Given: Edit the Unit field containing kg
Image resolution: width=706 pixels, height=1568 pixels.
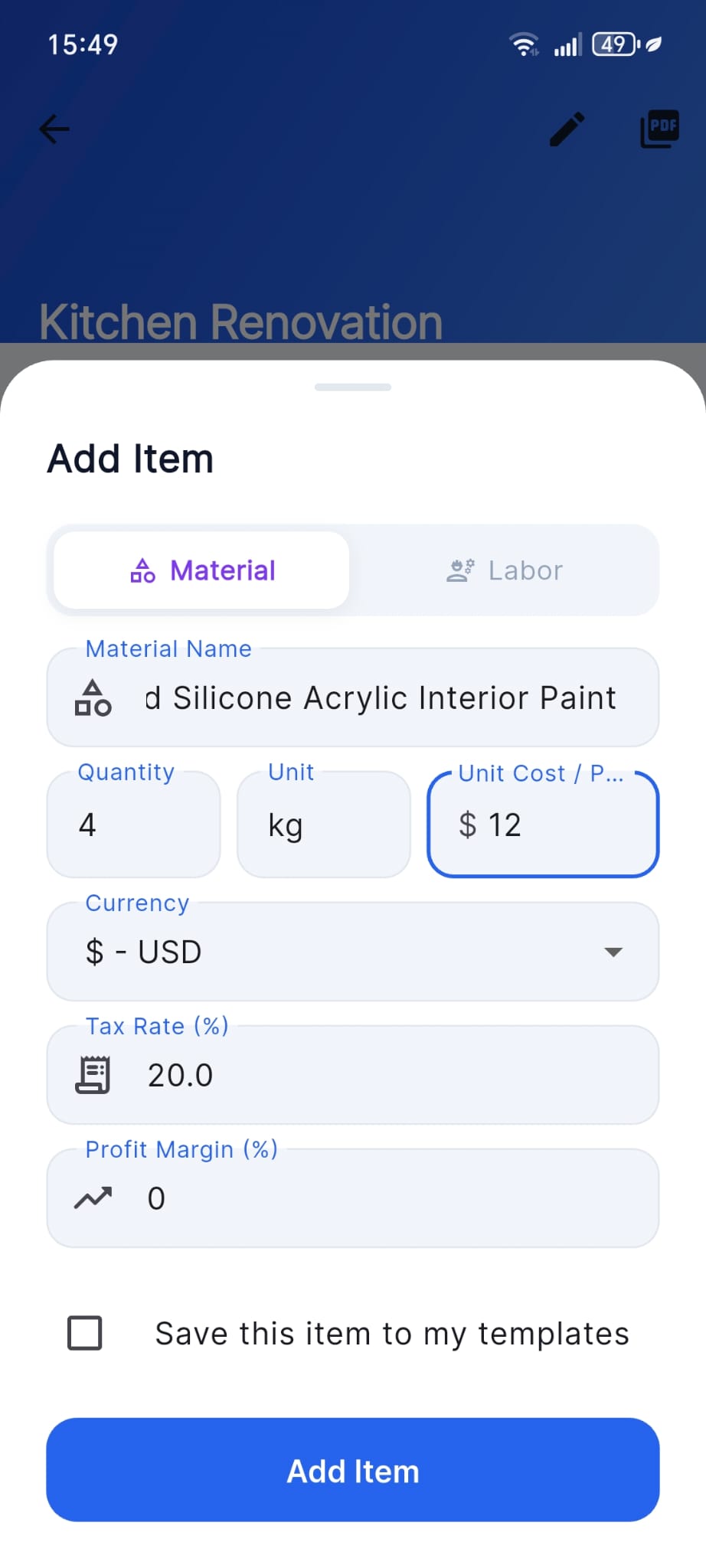Looking at the screenshot, I should (x=324, y=825).
